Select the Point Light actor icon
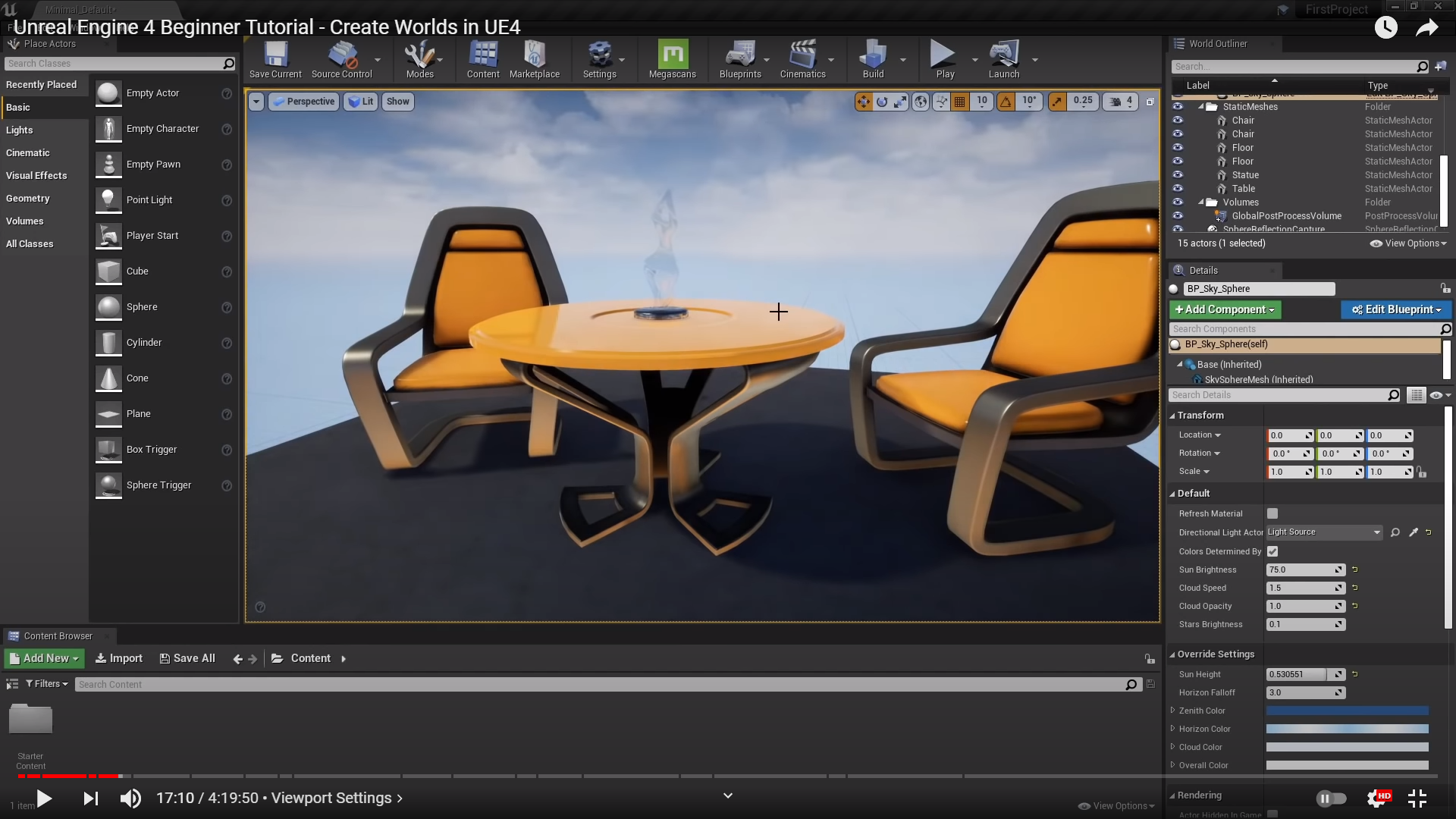Viewport: 1456px width, 819px height. coord(108,200)
